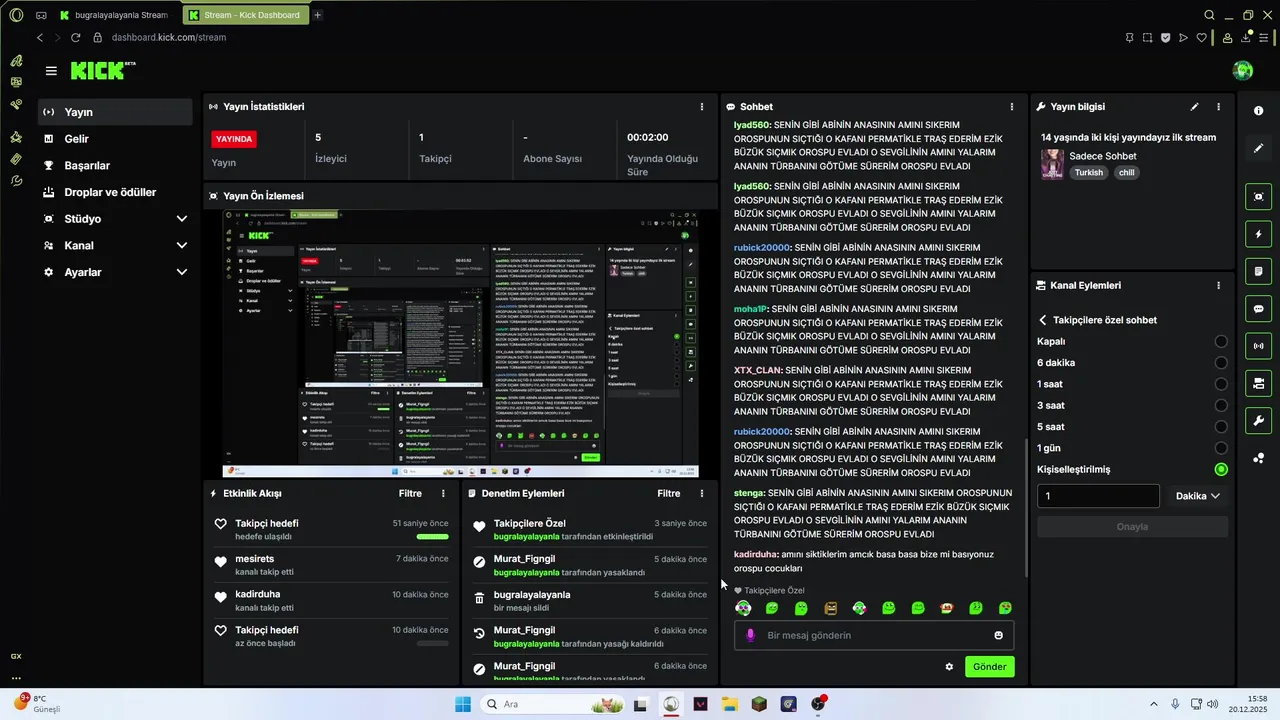The image size is (1280, 720).
Task: Open the info icon in the right rail
Action: tap(1258, 111)
